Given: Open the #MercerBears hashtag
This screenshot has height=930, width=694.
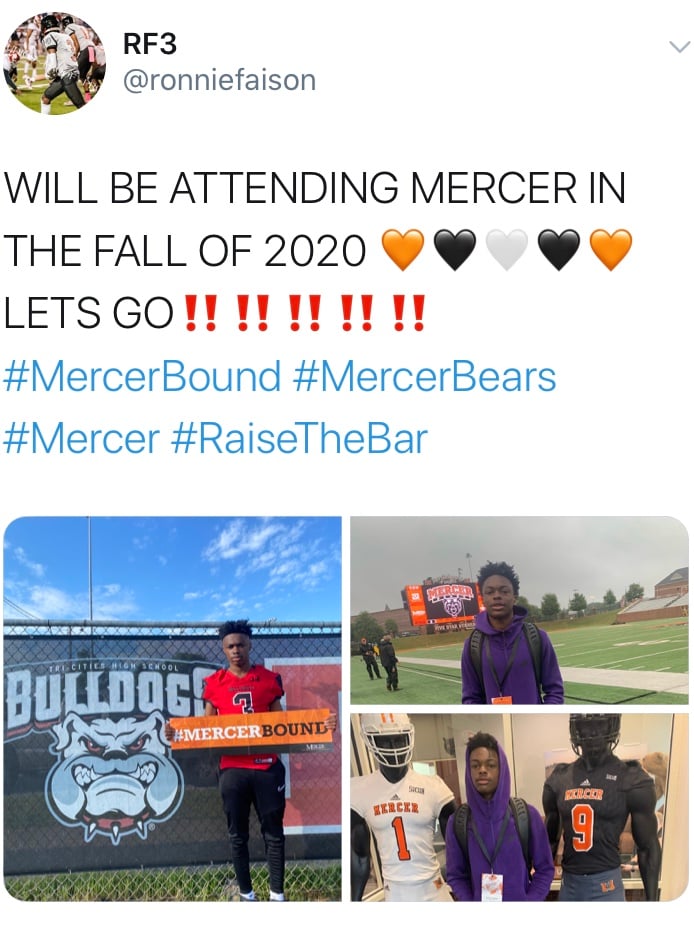Looking at the screenshot, I should [x=425, y=377].
